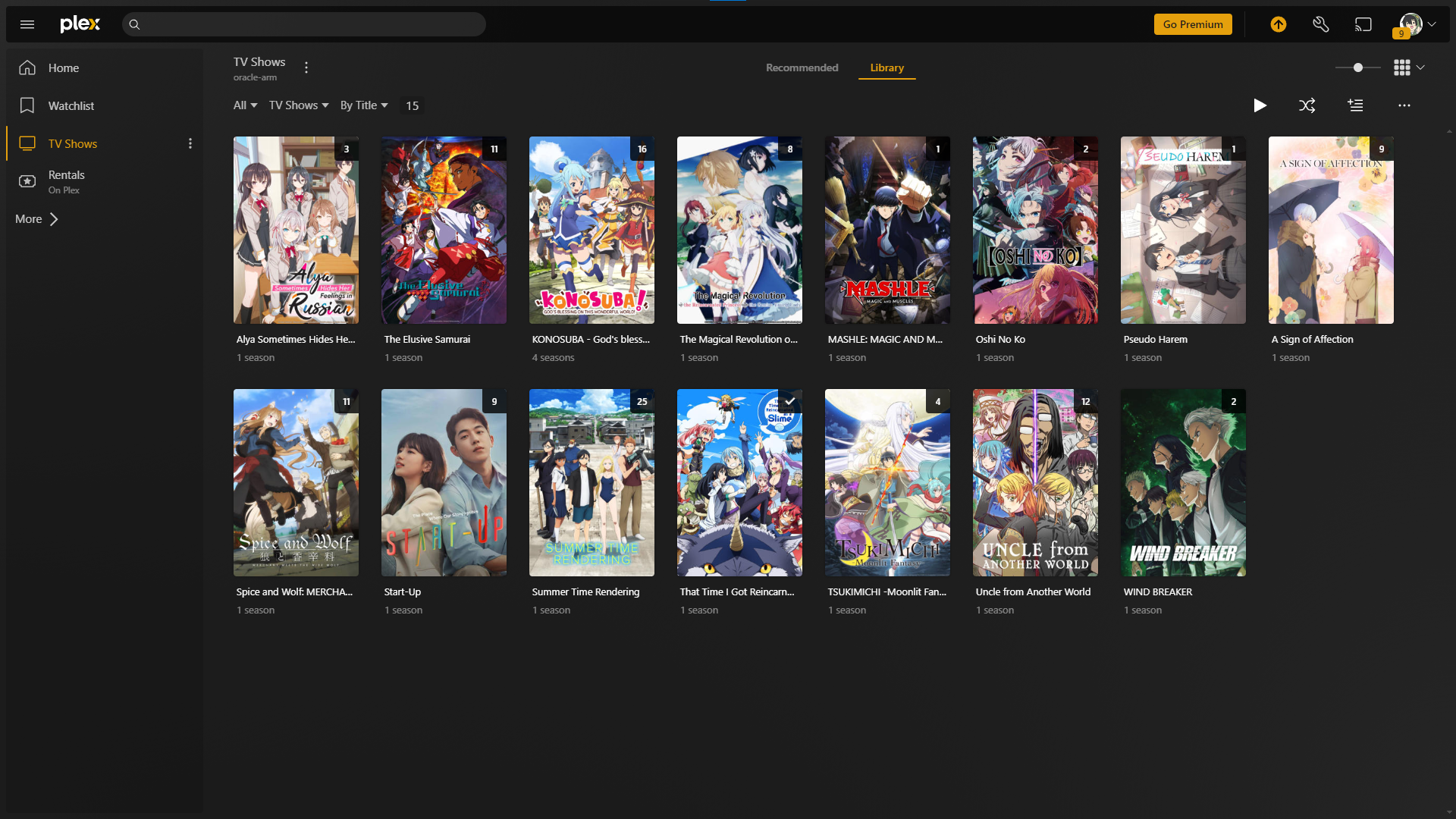Toggle watched checkmark on Slime show poster

(789, 401)
